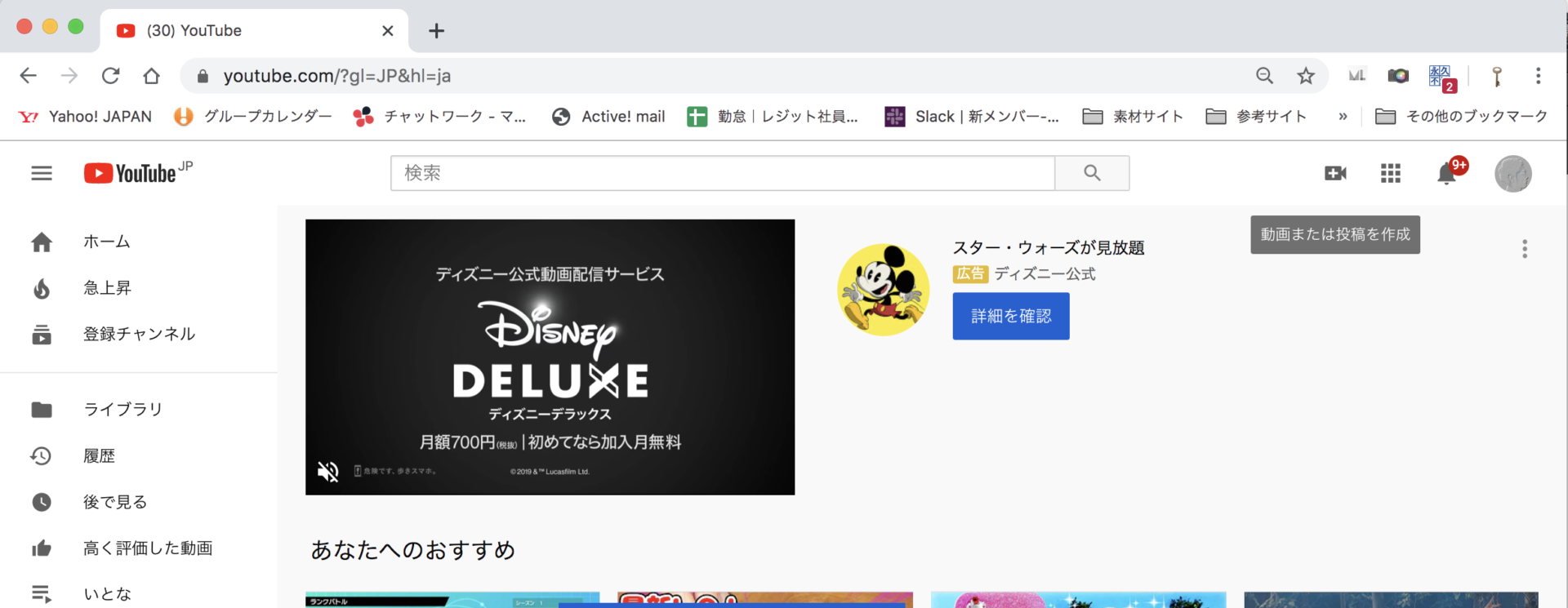Click the Mickey Mouse channel avatar
Image resolution: width=1568 pixels, height=608 pixels.
pos(884,289)
